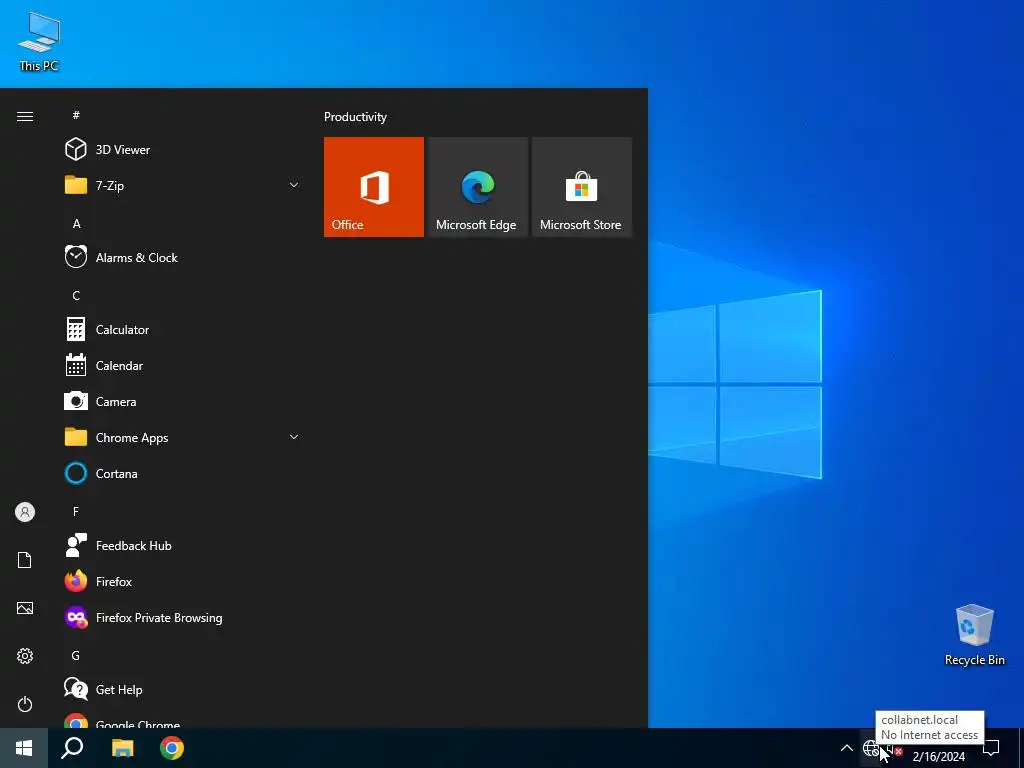Open the Pictures shortcut in Start sidebar
1024x768 pixels.
point(25,608)
